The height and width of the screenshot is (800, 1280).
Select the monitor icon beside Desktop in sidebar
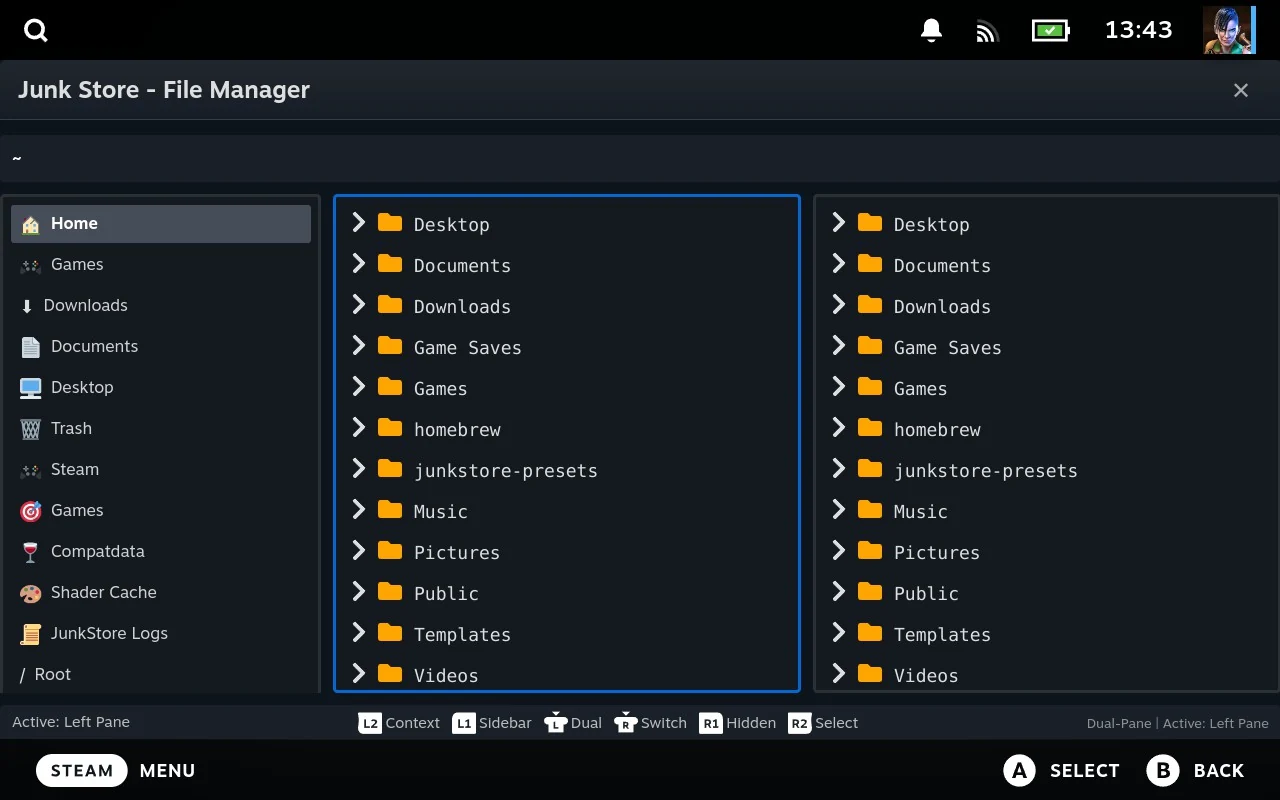pos(31,388)
